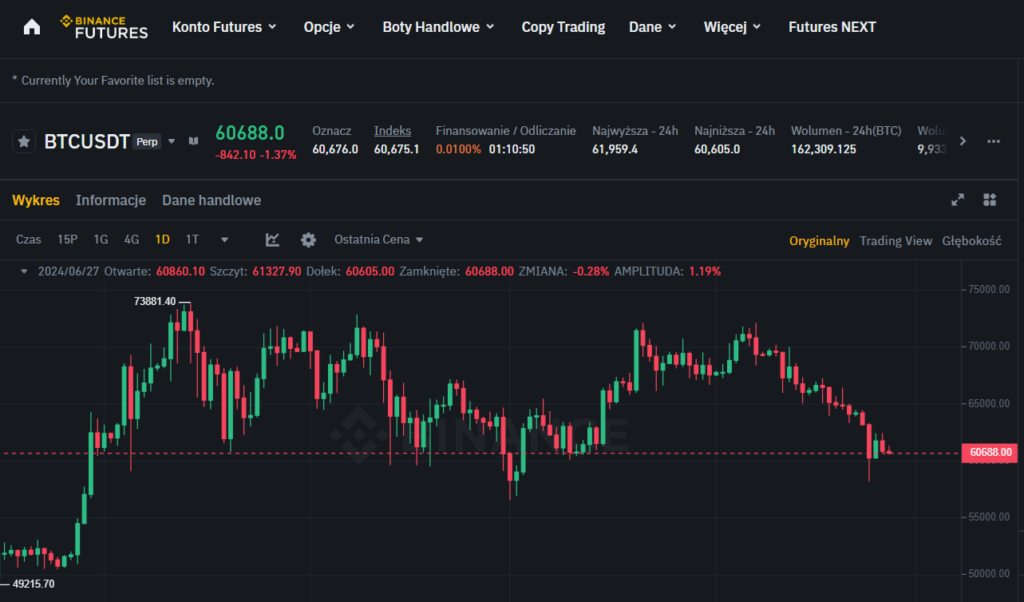Click the Copy Trading link
This screenshot has width=1024, height=602.
pos(563,27)
